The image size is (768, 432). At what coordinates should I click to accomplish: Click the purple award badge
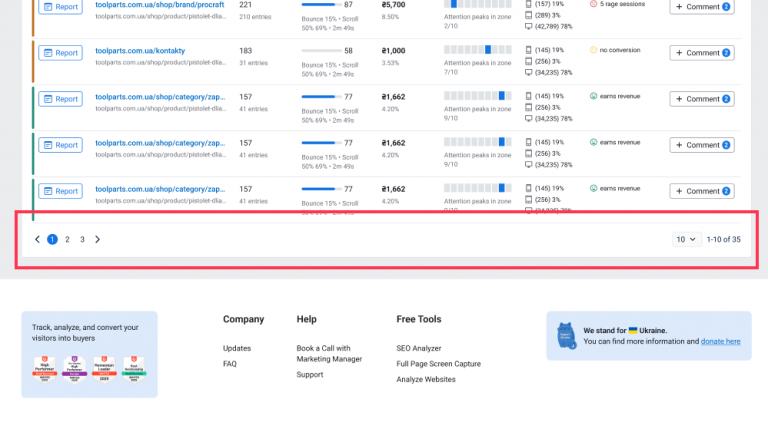pyautogui.click(x=74, y=369)
